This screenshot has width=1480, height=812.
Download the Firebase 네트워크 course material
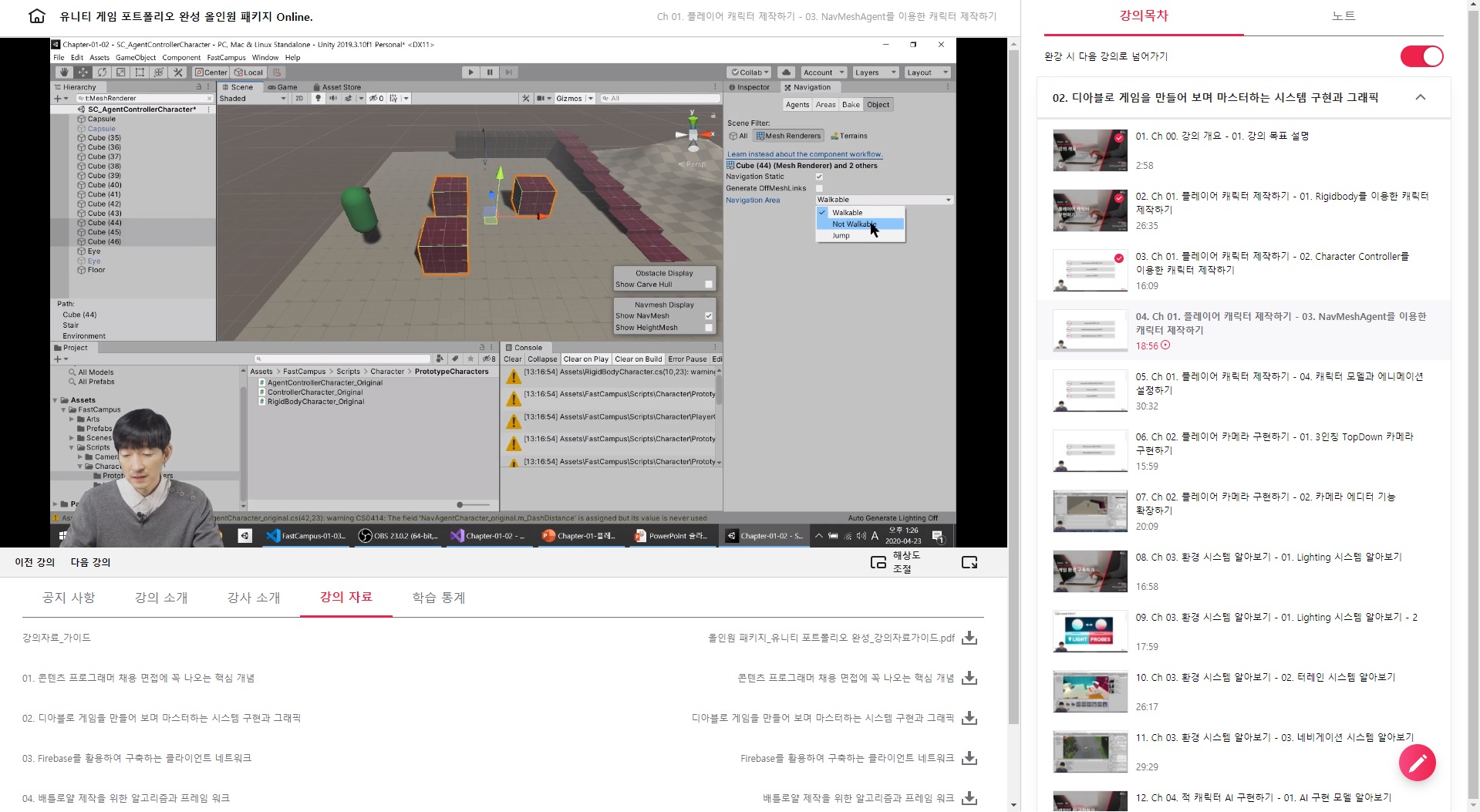pos(970,758)
